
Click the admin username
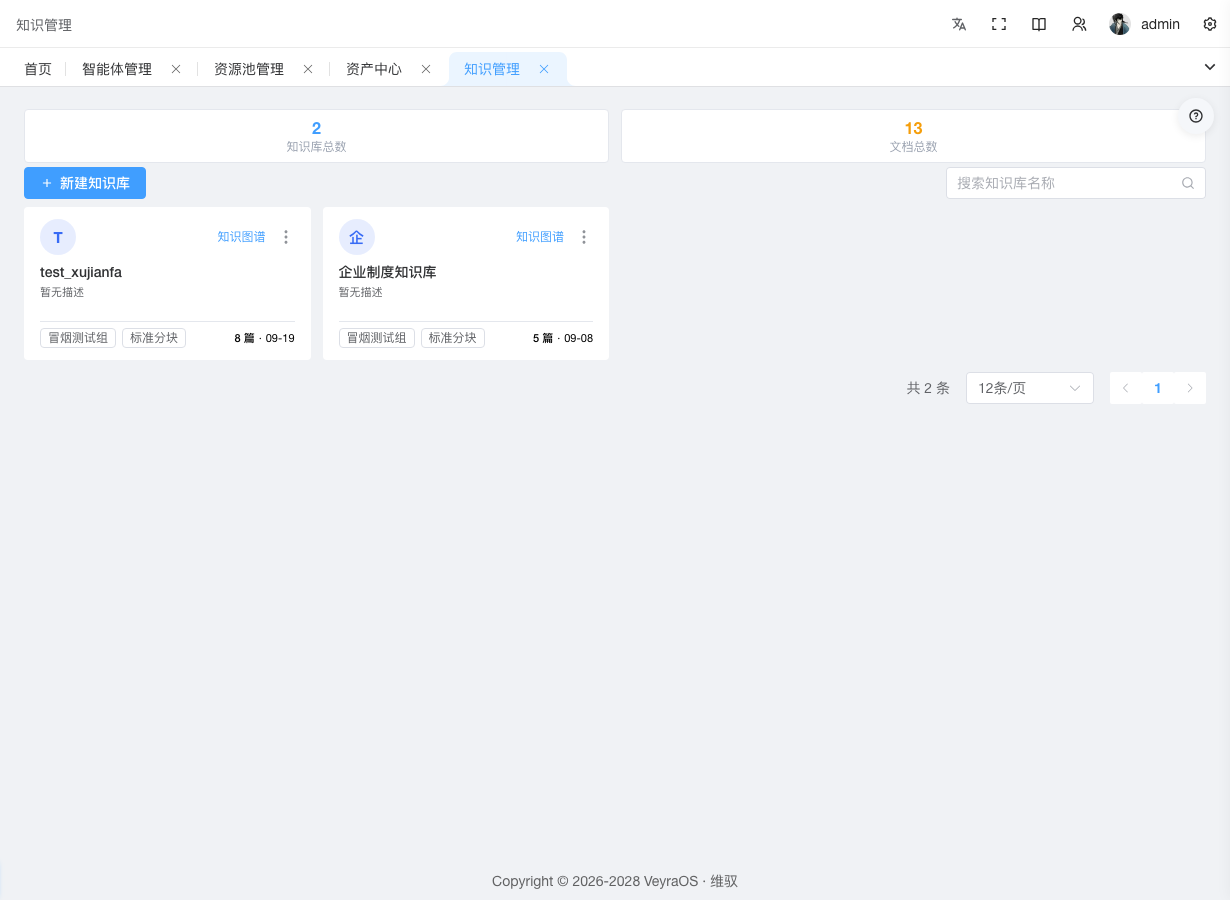1160,24
